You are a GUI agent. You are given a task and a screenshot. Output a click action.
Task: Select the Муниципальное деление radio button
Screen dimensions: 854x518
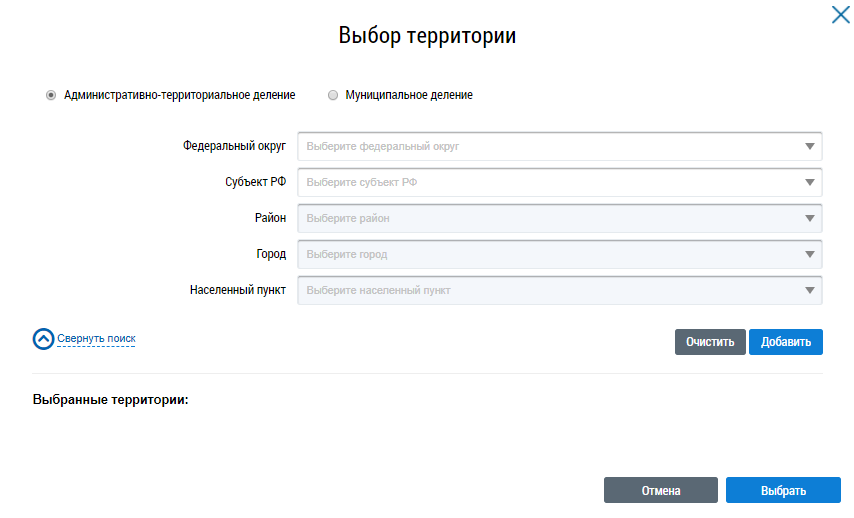333,96
